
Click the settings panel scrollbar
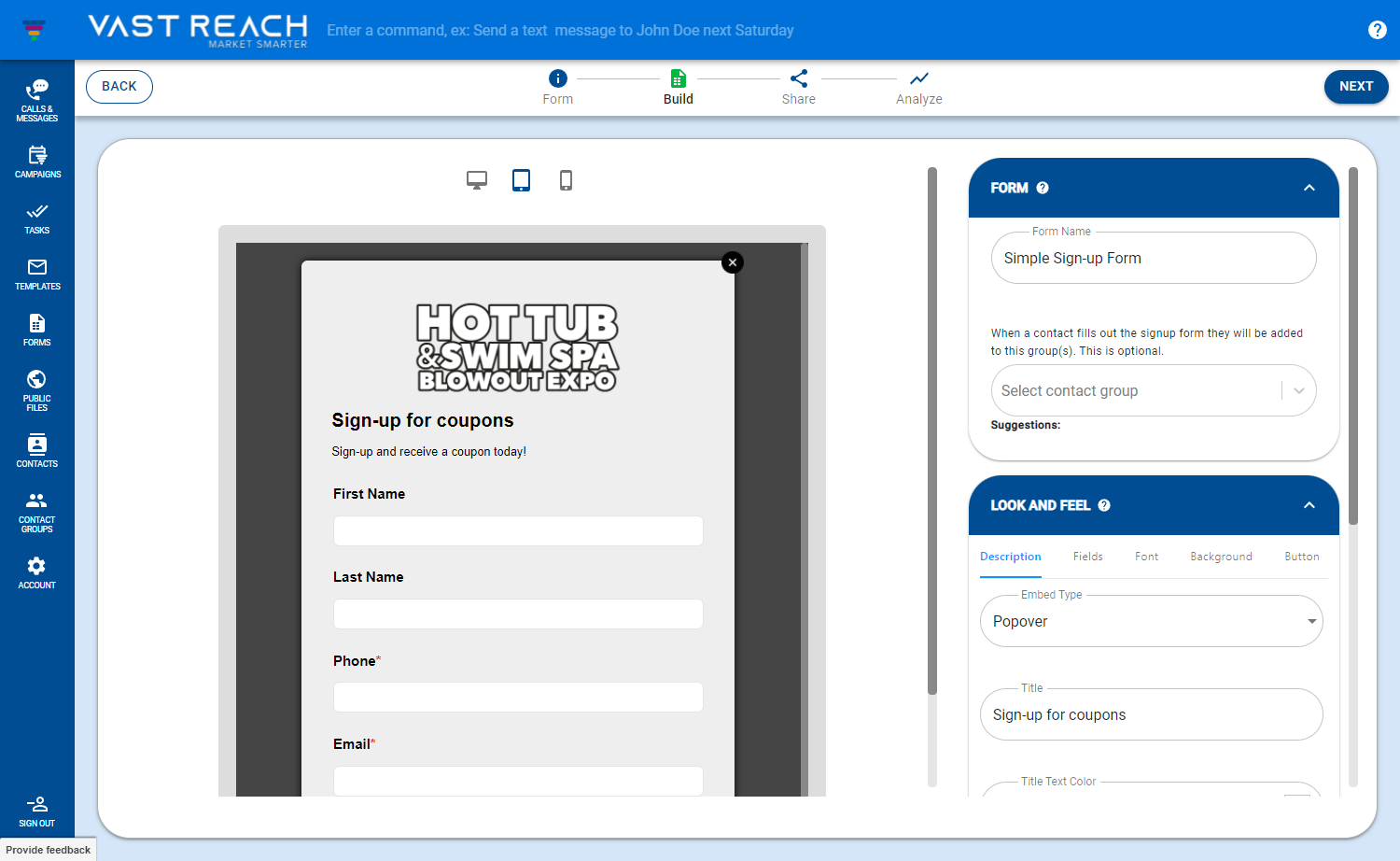pos(1353,346)
